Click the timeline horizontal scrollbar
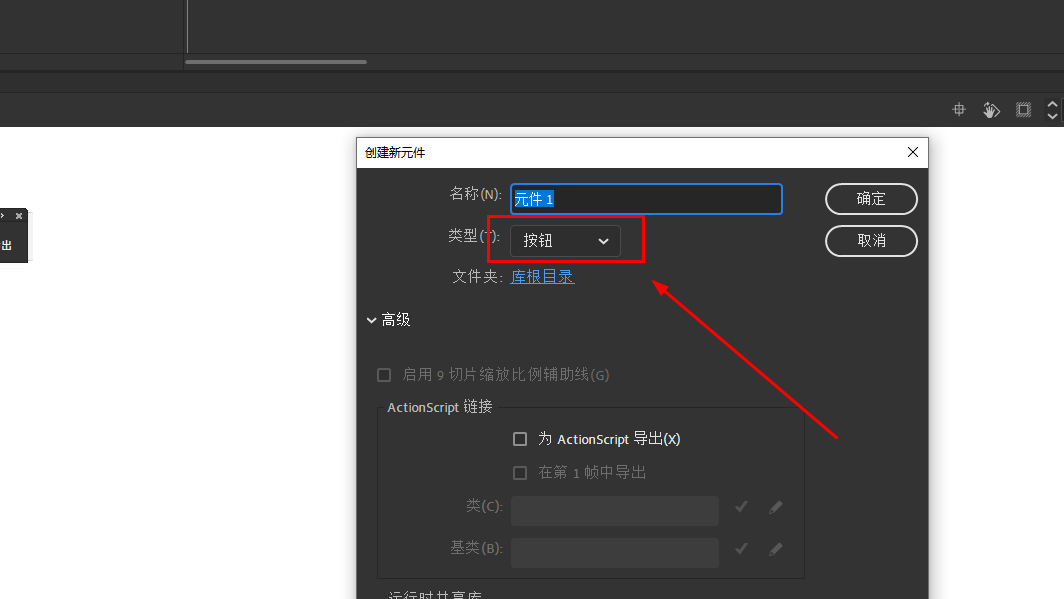 pos(276,62)
